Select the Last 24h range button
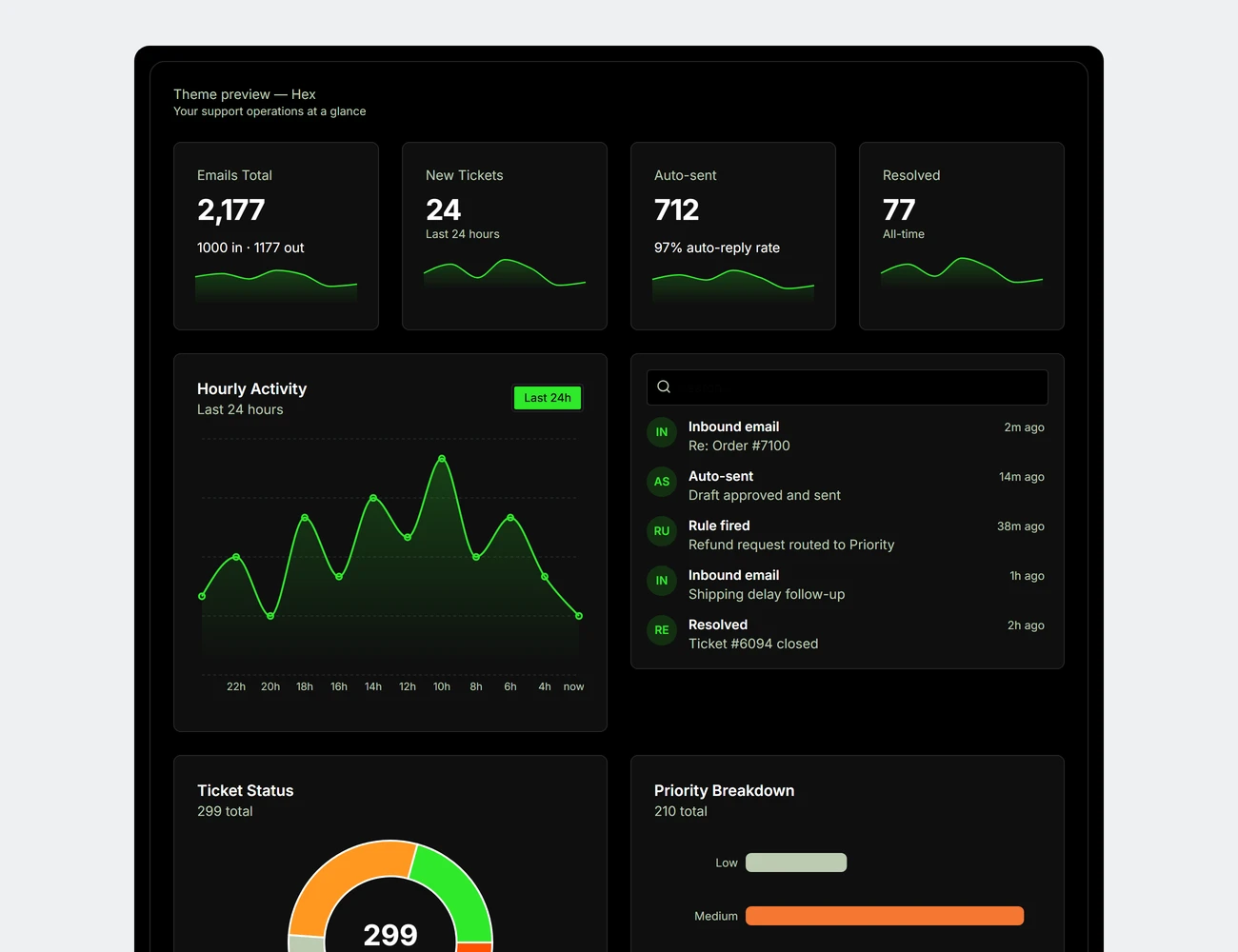Image resolution: width=1238 pixels, height=952 pixels. (548, 398)
